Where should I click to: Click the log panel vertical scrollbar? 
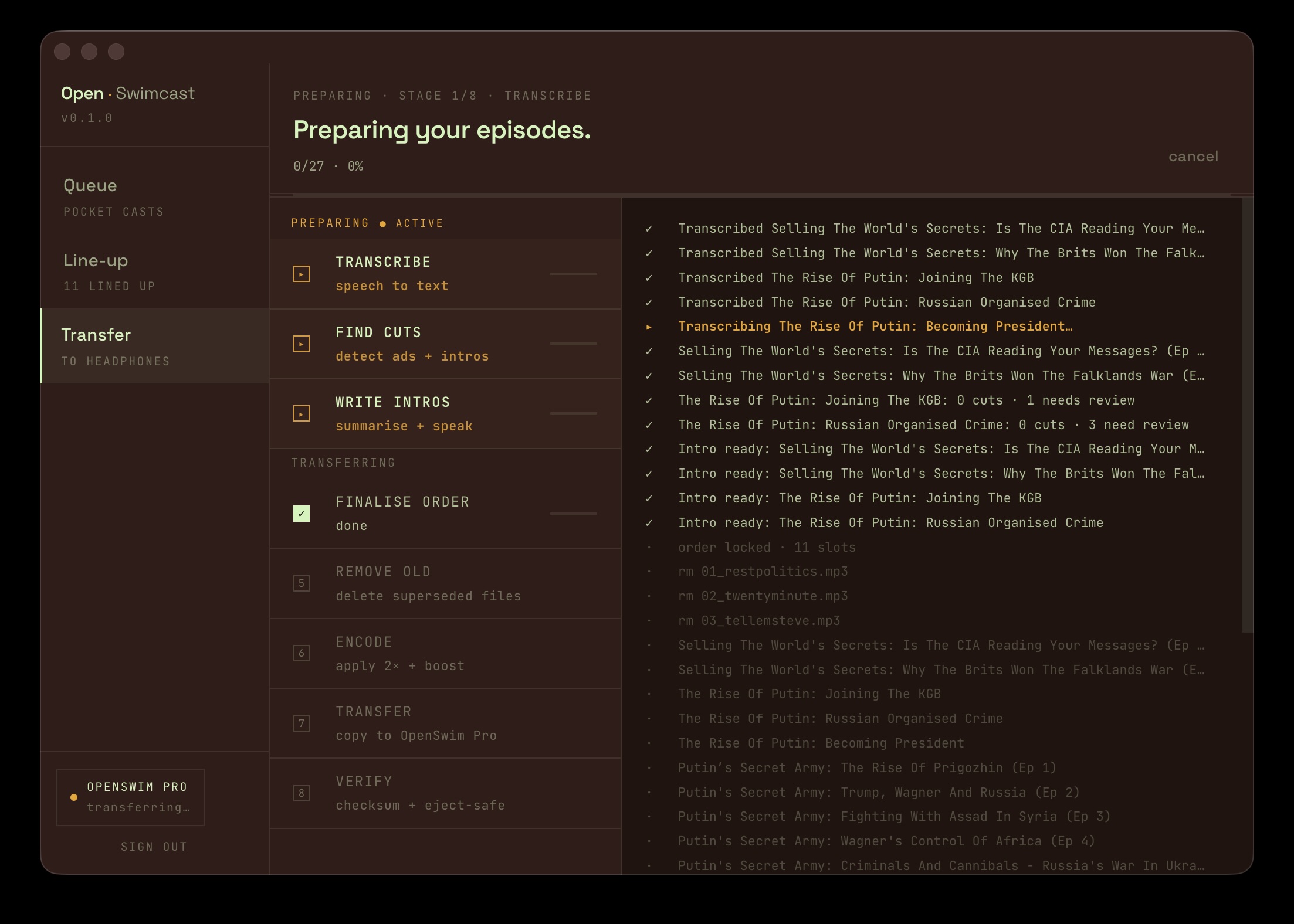[1247, 415]
